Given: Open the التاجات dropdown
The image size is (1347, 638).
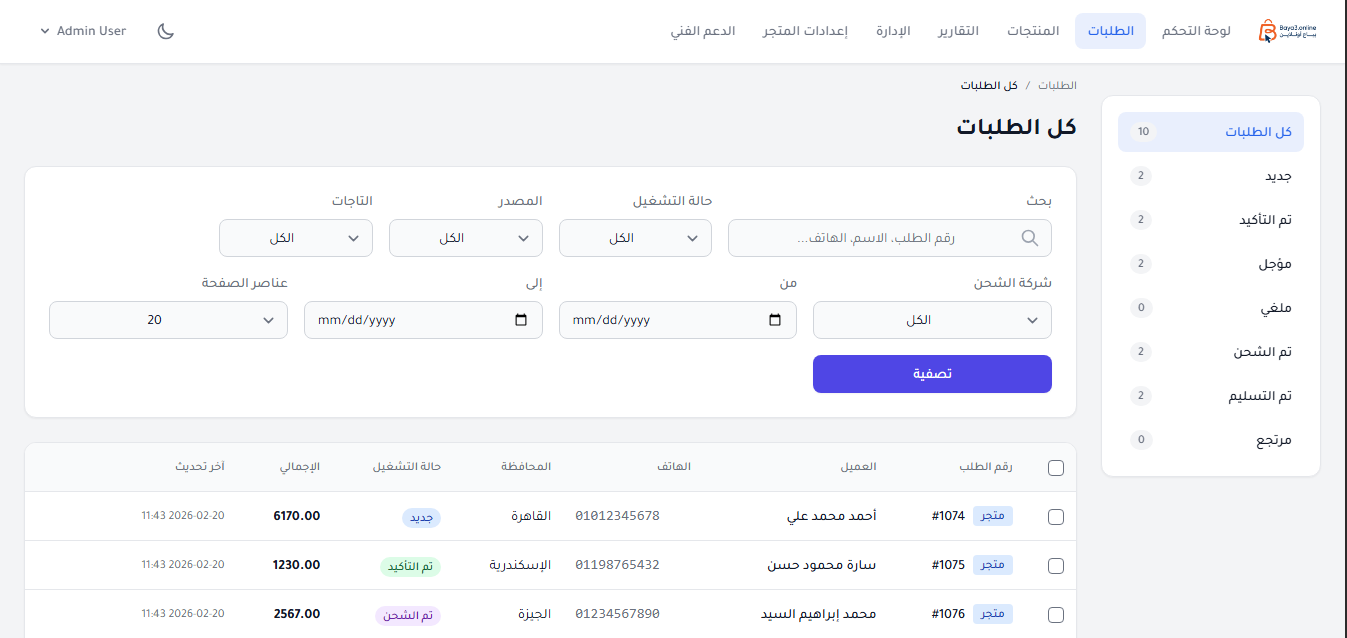Looking at the screenshot, I should [295, 237].
